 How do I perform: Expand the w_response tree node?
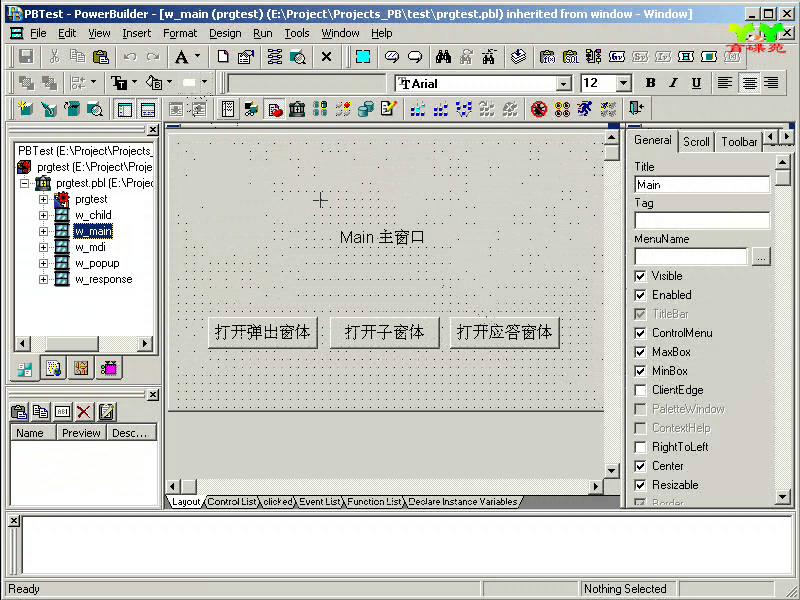tap(43, 280)
